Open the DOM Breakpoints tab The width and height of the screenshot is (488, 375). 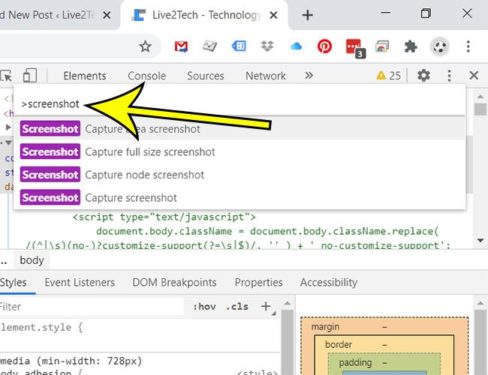[x=174, y=282]
